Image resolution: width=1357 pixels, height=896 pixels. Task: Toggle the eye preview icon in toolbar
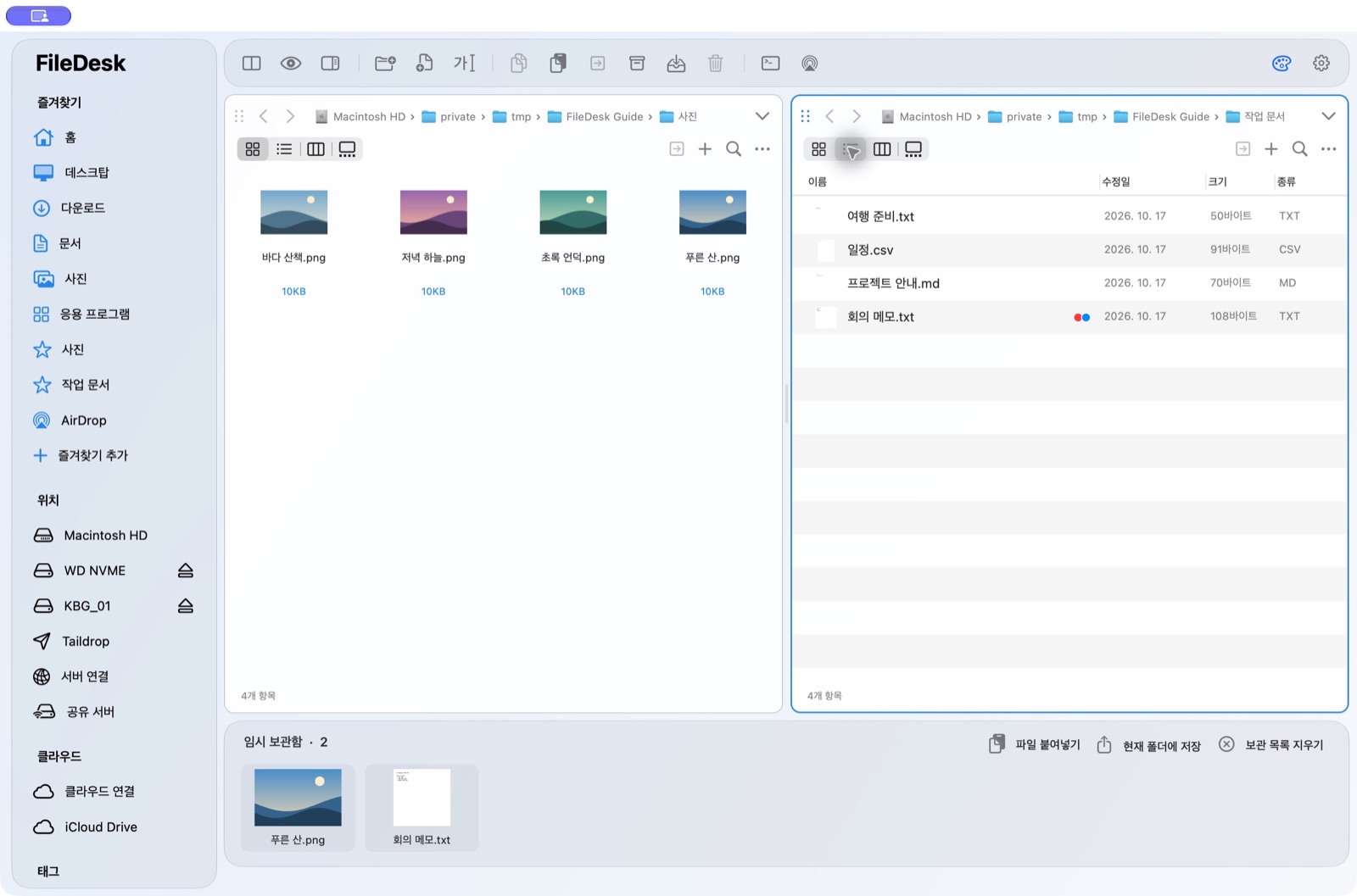click(291, 64)
